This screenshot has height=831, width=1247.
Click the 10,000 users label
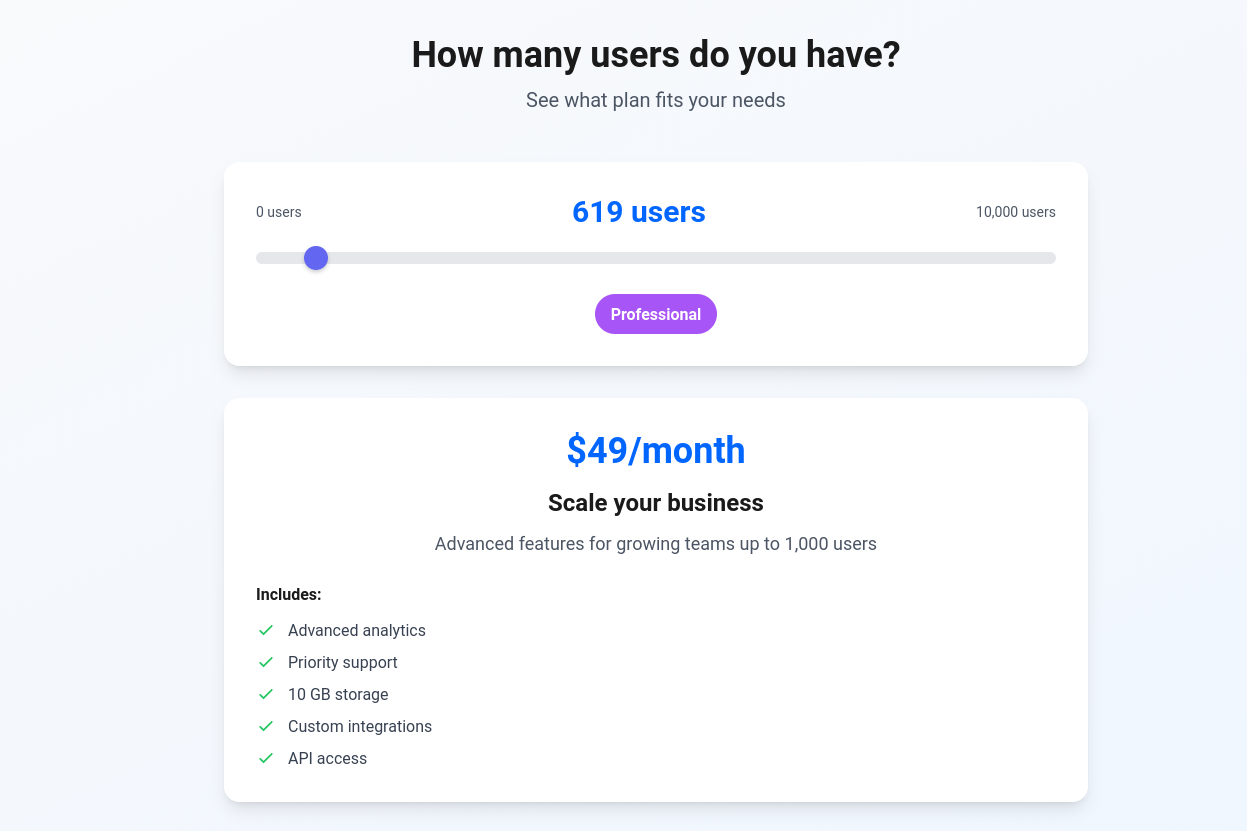(1015, 212)
